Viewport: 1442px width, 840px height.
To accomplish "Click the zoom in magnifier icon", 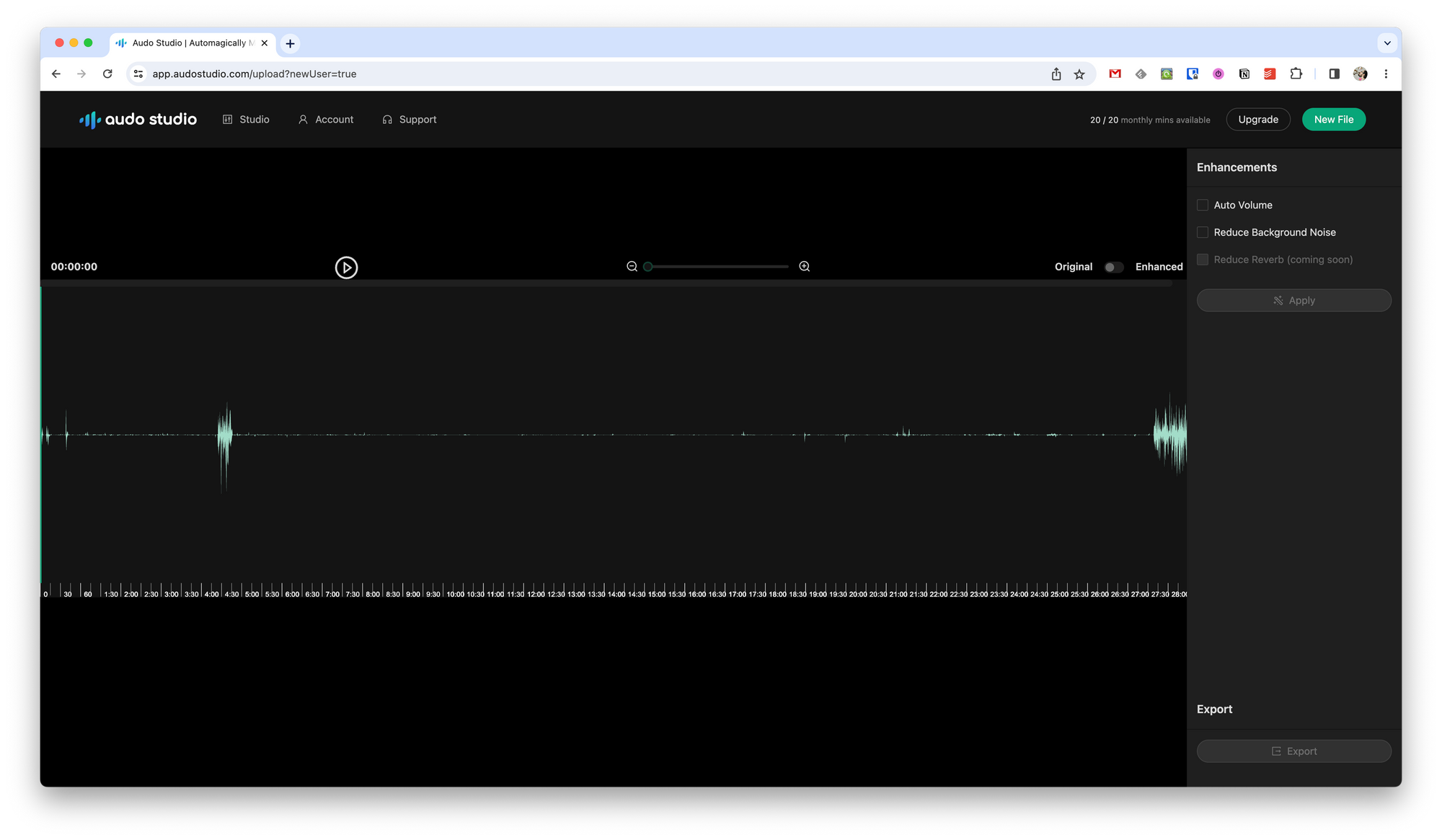I will [805, 267].
